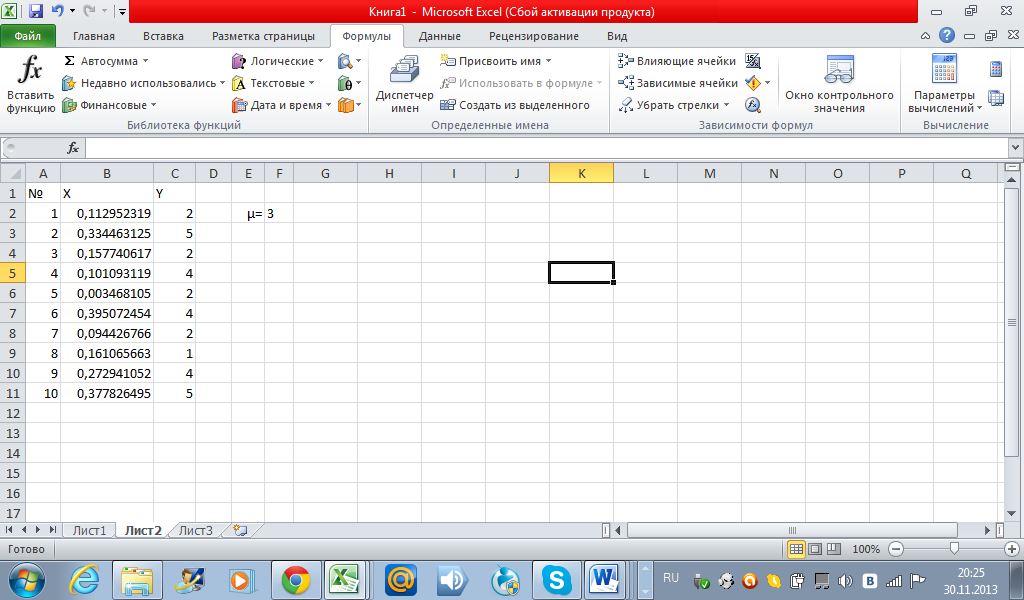This screenshot has width=1024, height=600.
Task: Click Trace Precedents (Влияющие ячейки)
Action: point(677,61)
